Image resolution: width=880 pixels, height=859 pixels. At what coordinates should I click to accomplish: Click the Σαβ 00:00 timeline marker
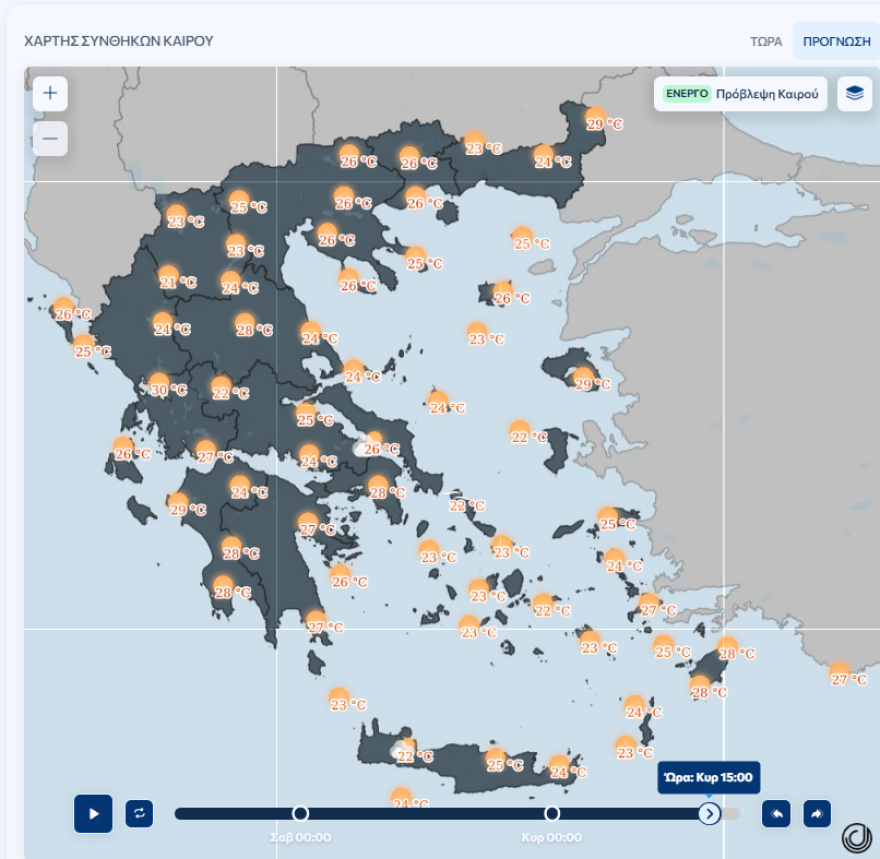point(301,813)
